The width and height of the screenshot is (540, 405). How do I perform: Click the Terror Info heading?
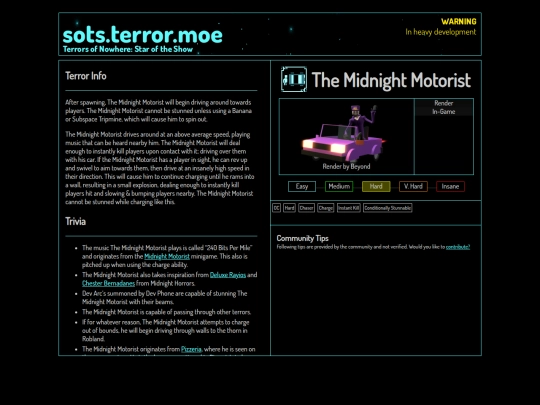pyautogui.click(x=86, y=76)
